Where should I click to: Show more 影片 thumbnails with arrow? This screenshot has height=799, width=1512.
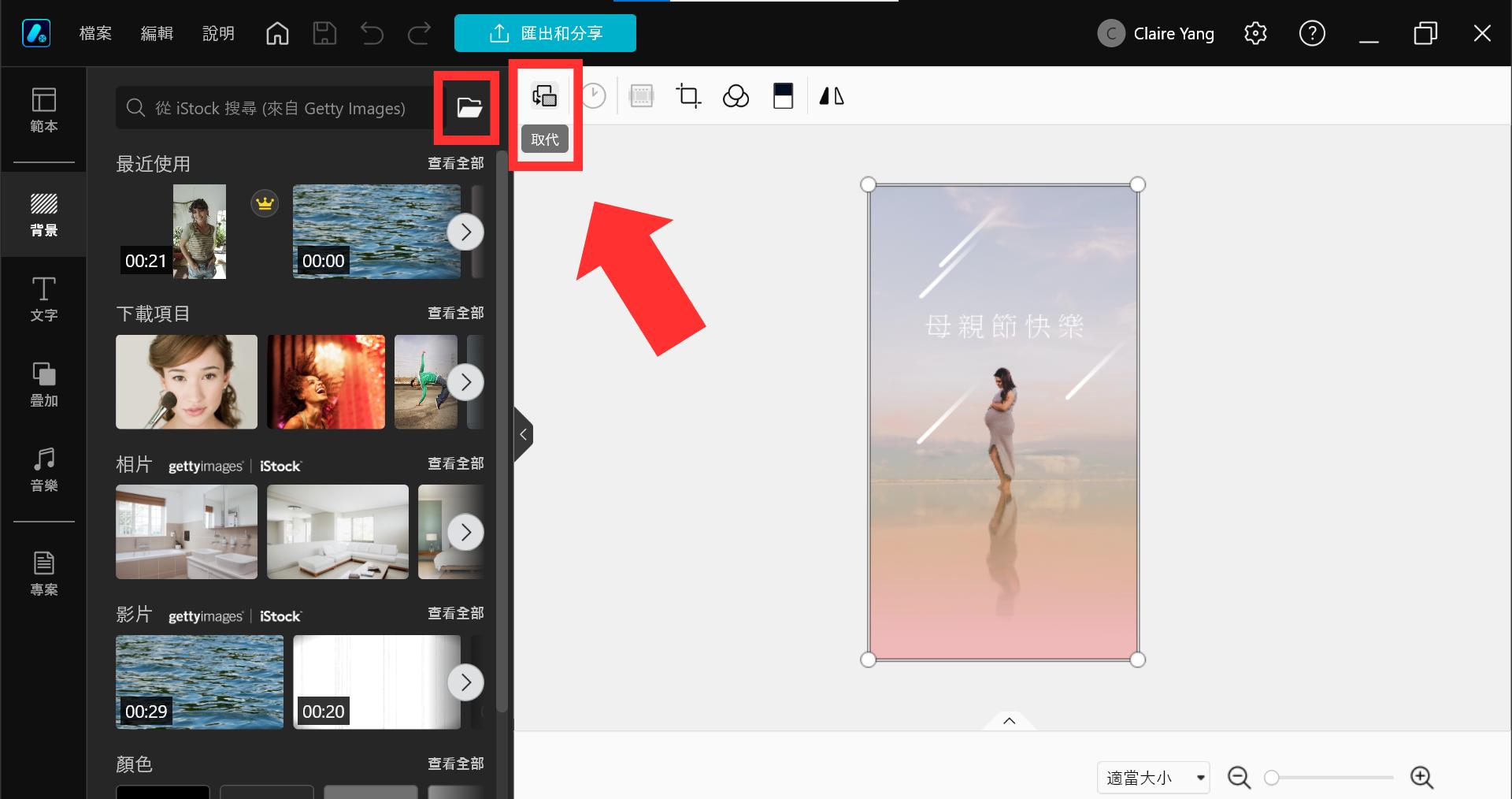click(x=465, y=682)
